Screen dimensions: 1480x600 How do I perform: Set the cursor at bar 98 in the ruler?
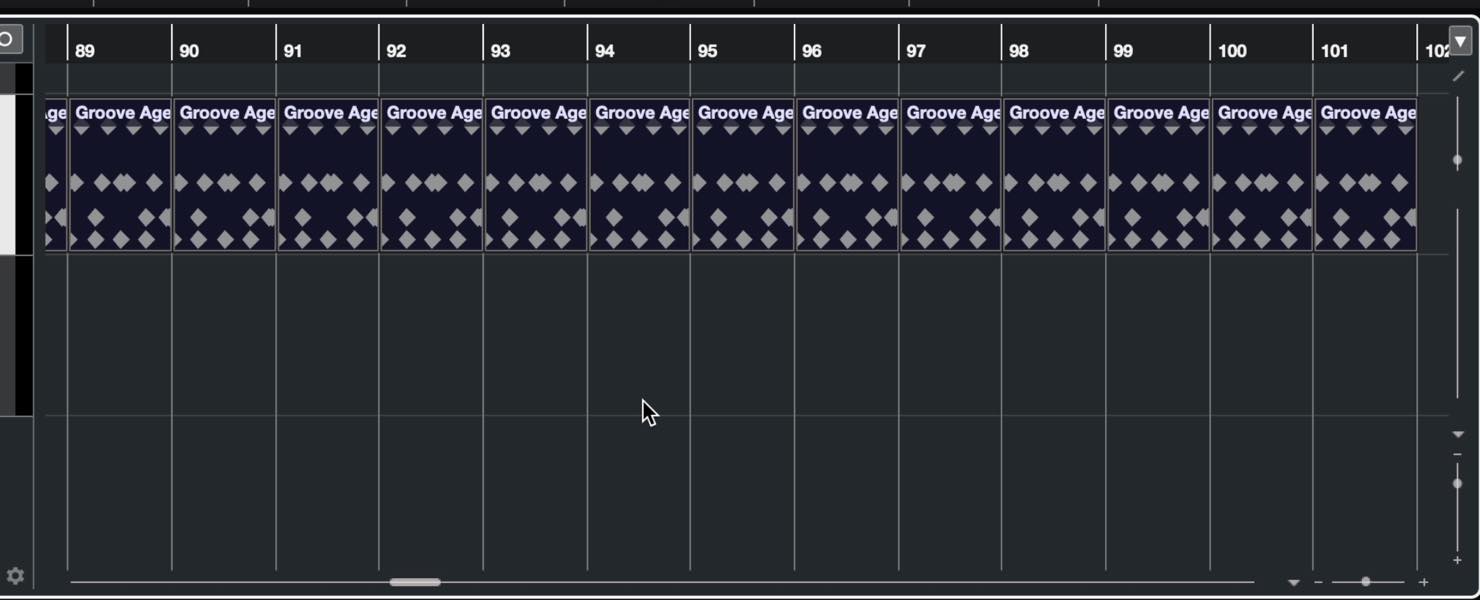click(1018, 51)
